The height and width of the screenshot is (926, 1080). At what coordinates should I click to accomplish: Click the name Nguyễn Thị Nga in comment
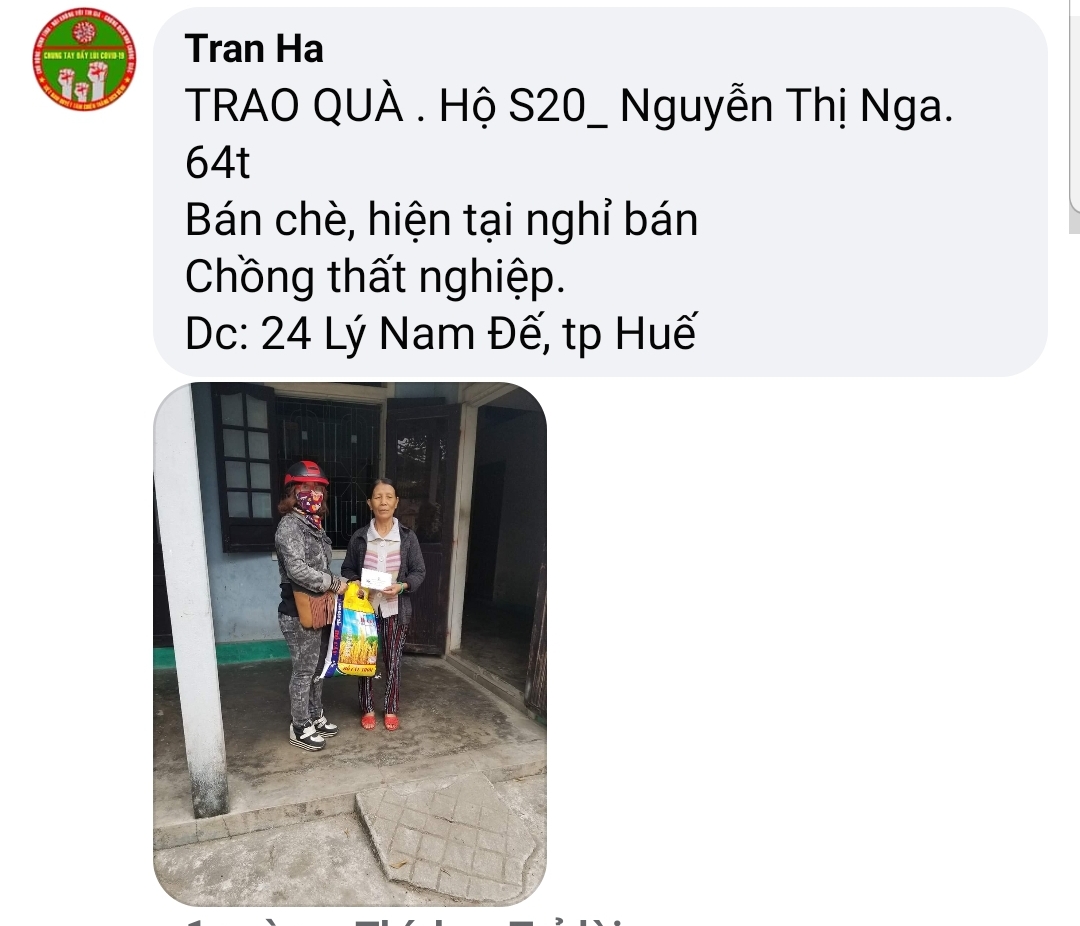[x=787, y=107]
